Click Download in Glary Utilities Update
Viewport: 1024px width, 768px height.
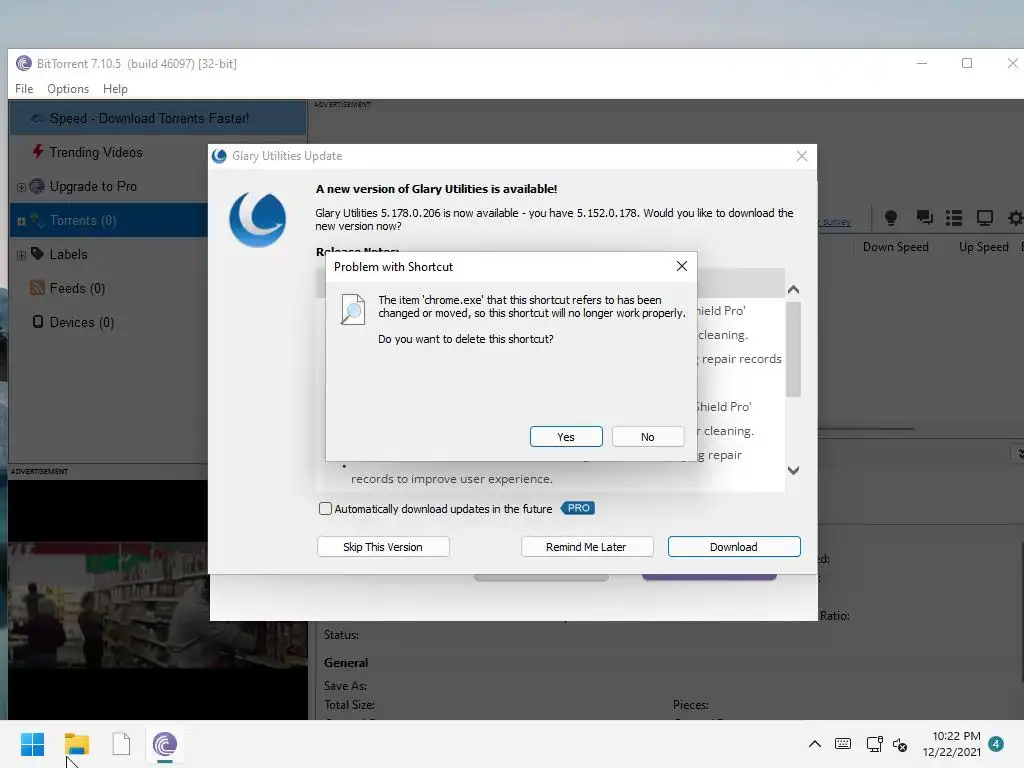point(733,547)
